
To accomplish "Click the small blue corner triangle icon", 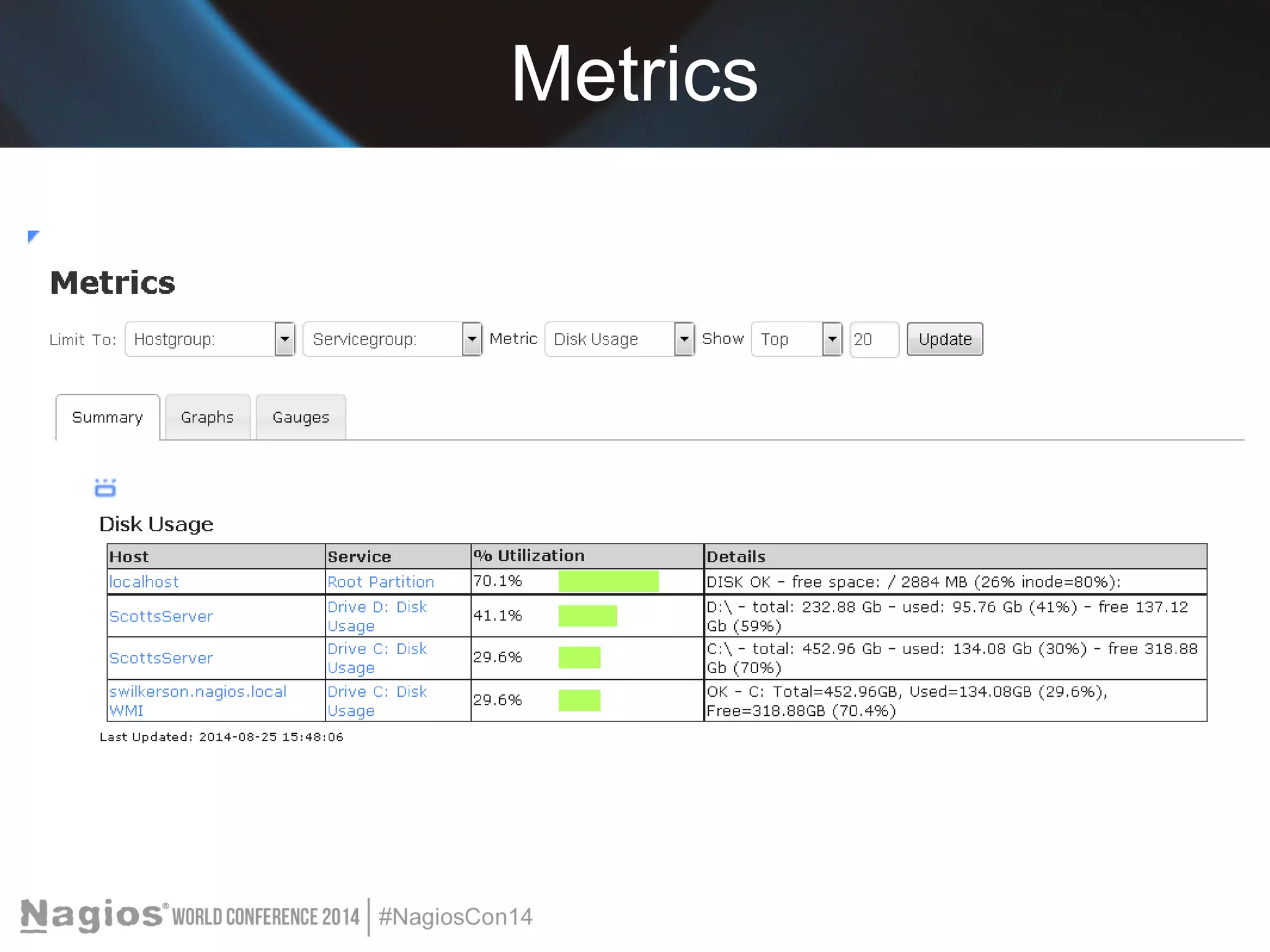I will 33,237.
